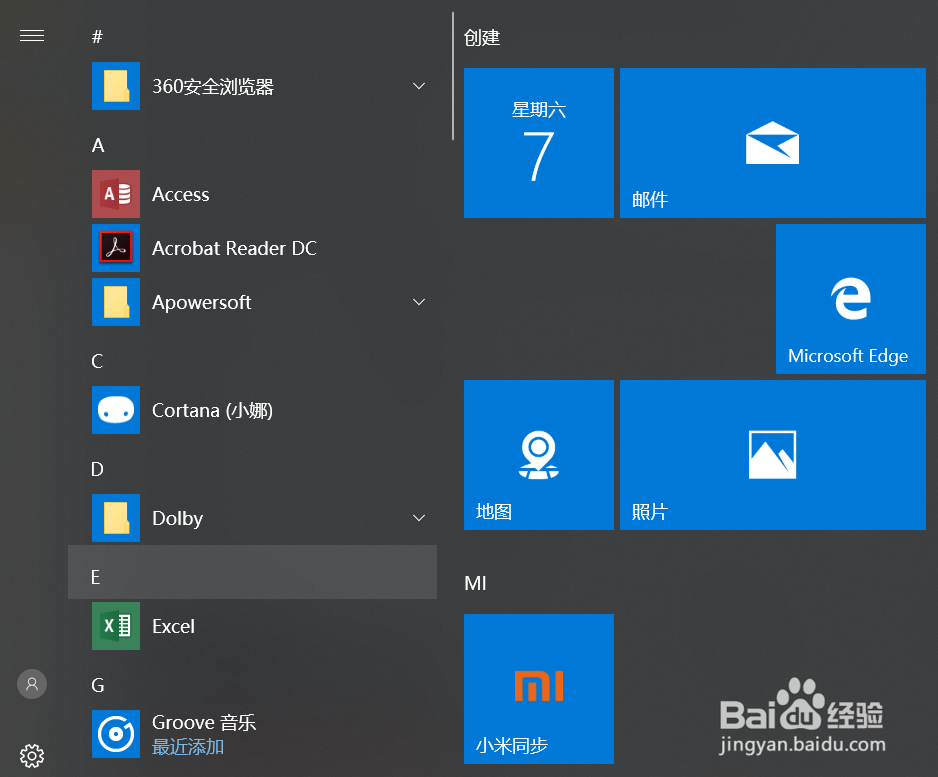Click the D letter header
938x777 pixels.
tap(98, 469)
